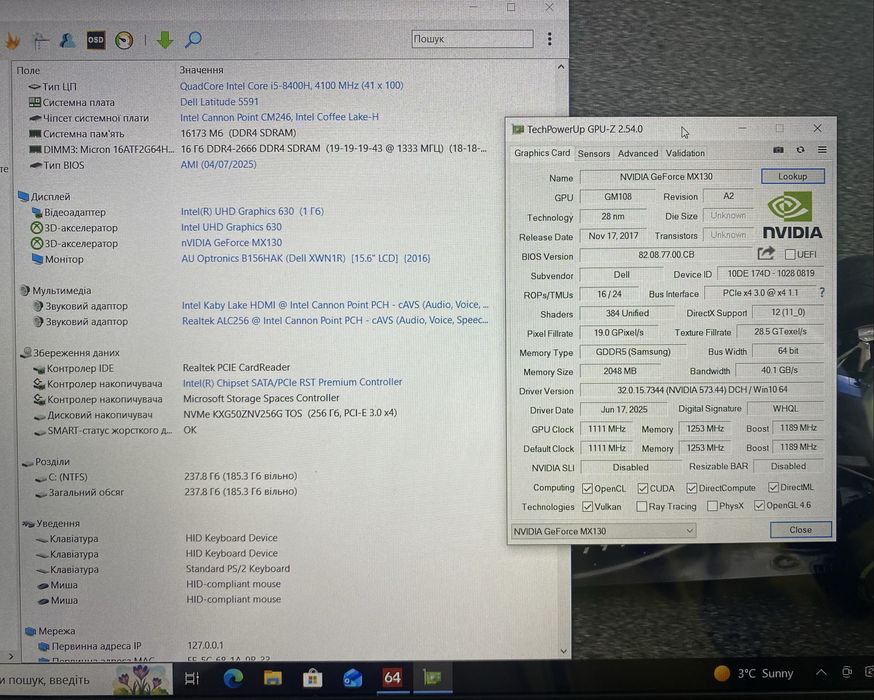Select the Збереження даних group row
Viewport: 874px width, 700px height.
(70, 353)
